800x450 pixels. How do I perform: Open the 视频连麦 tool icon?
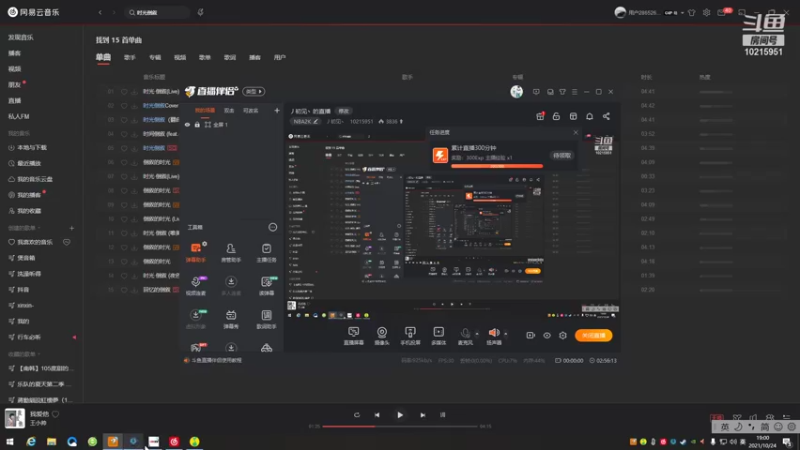point(195,285)
